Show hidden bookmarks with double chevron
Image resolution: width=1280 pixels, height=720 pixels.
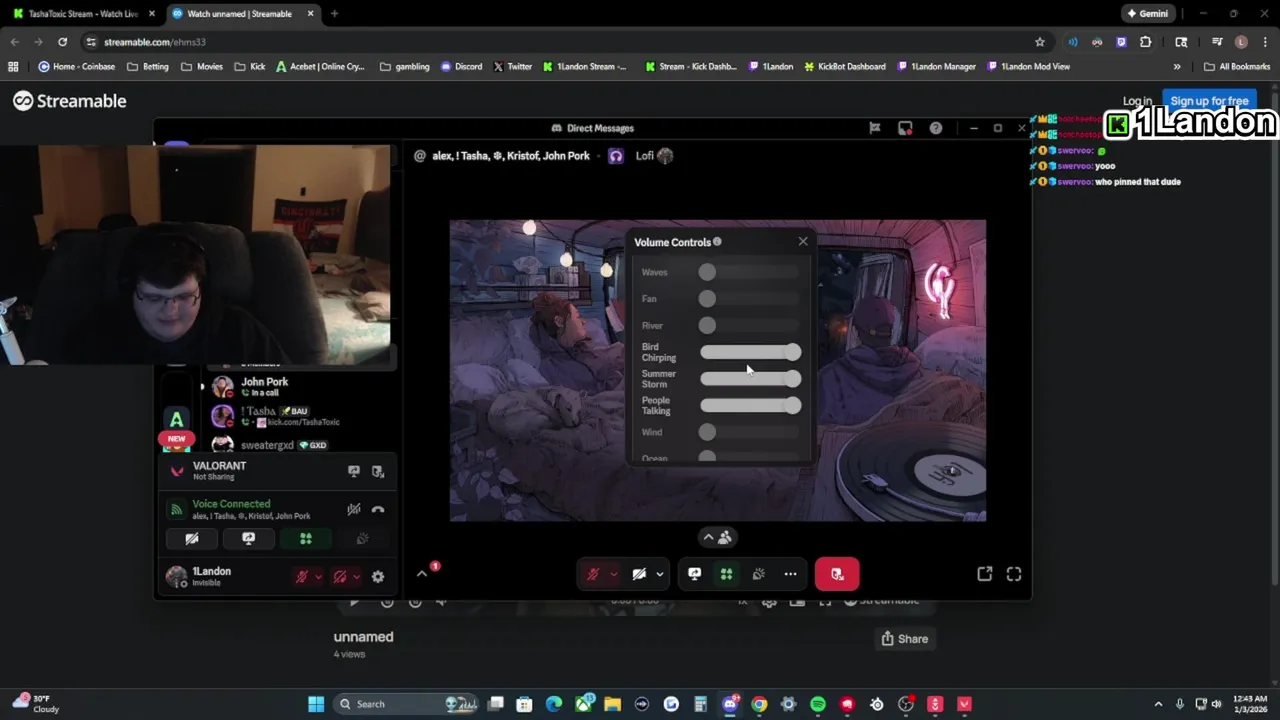pos(1177,66)
